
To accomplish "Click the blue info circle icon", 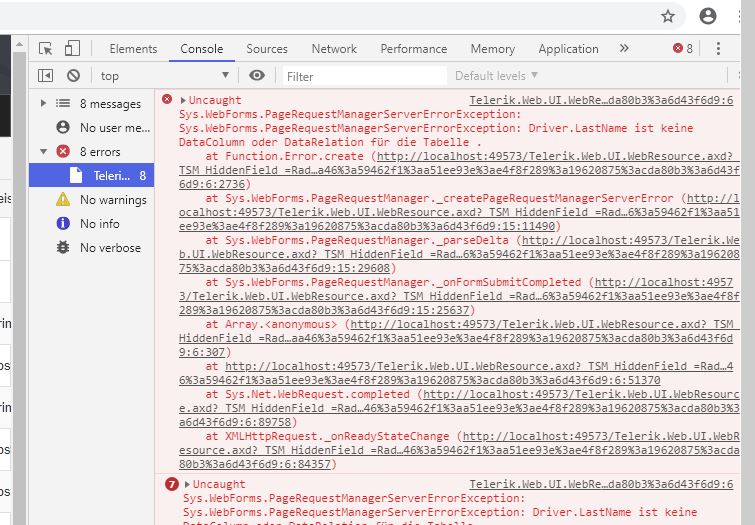I will [x=63, y=223].
